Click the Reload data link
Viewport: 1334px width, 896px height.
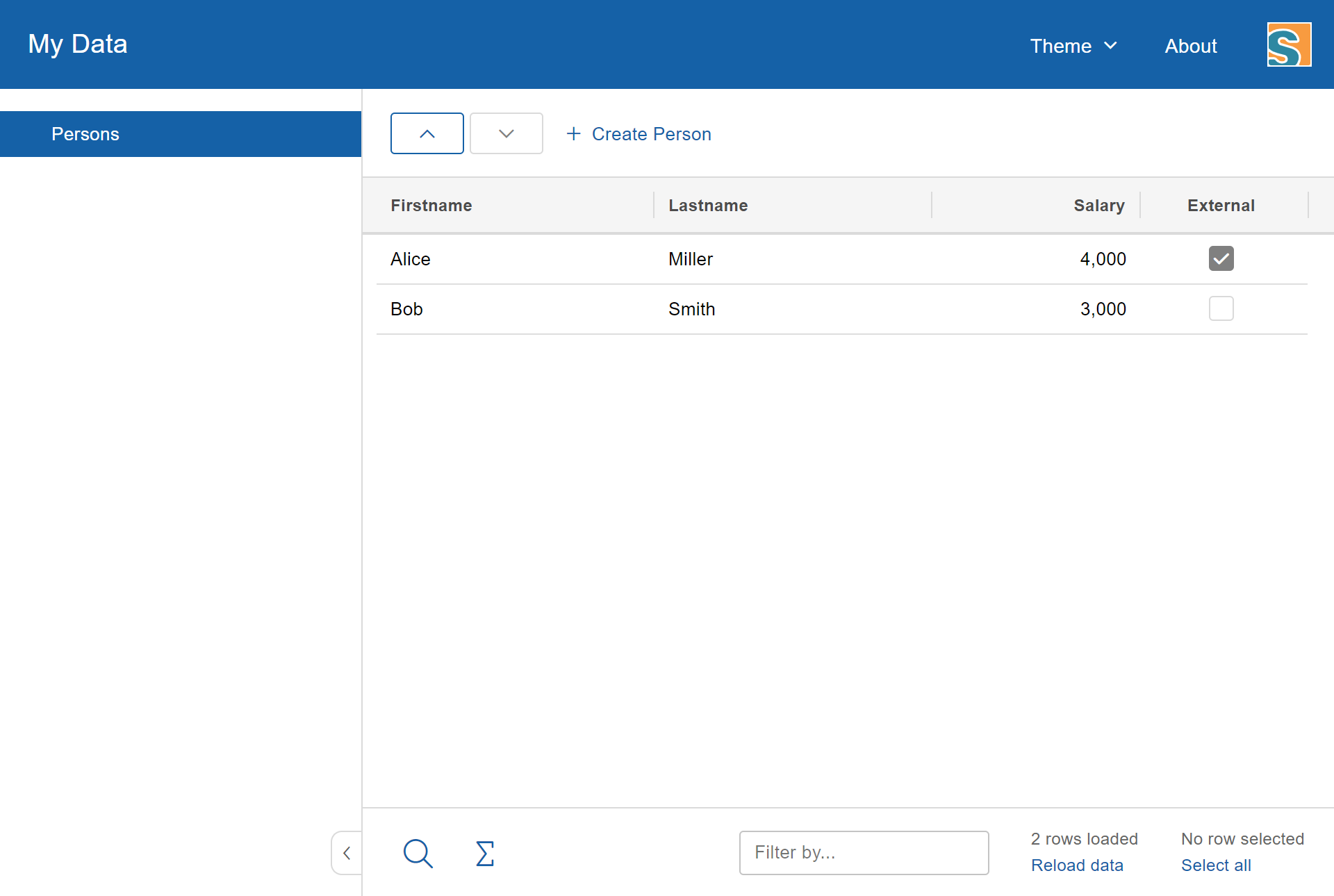point(1078,865)
